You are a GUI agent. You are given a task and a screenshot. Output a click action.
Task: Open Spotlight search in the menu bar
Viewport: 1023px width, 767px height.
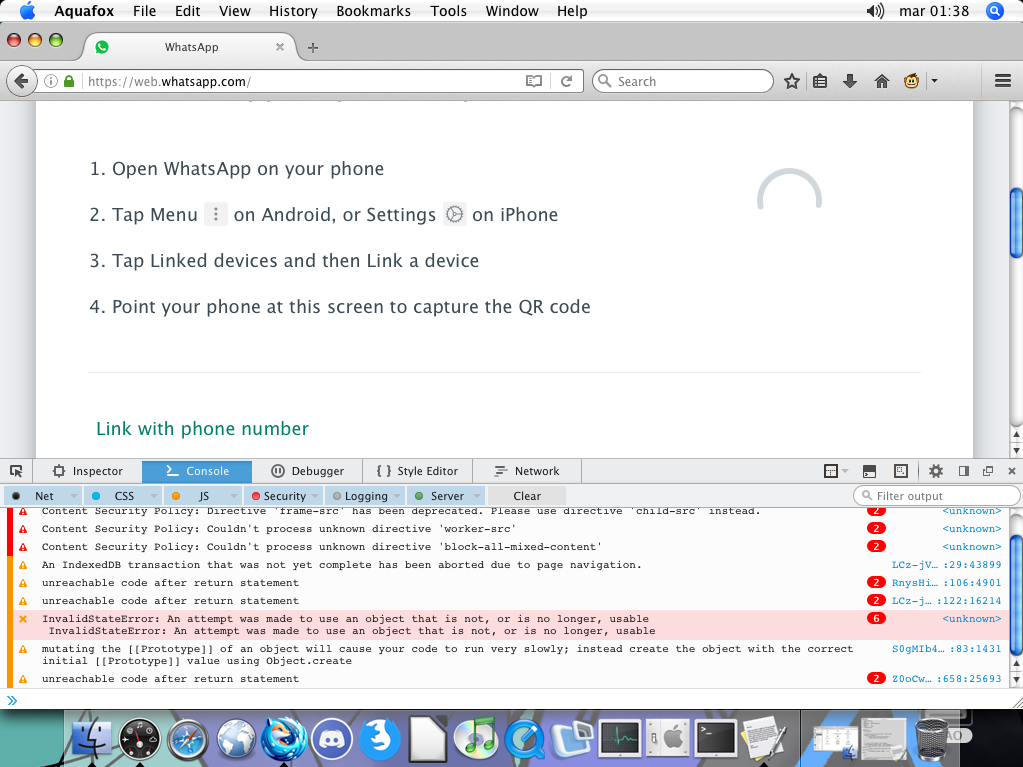pos(995,11)
